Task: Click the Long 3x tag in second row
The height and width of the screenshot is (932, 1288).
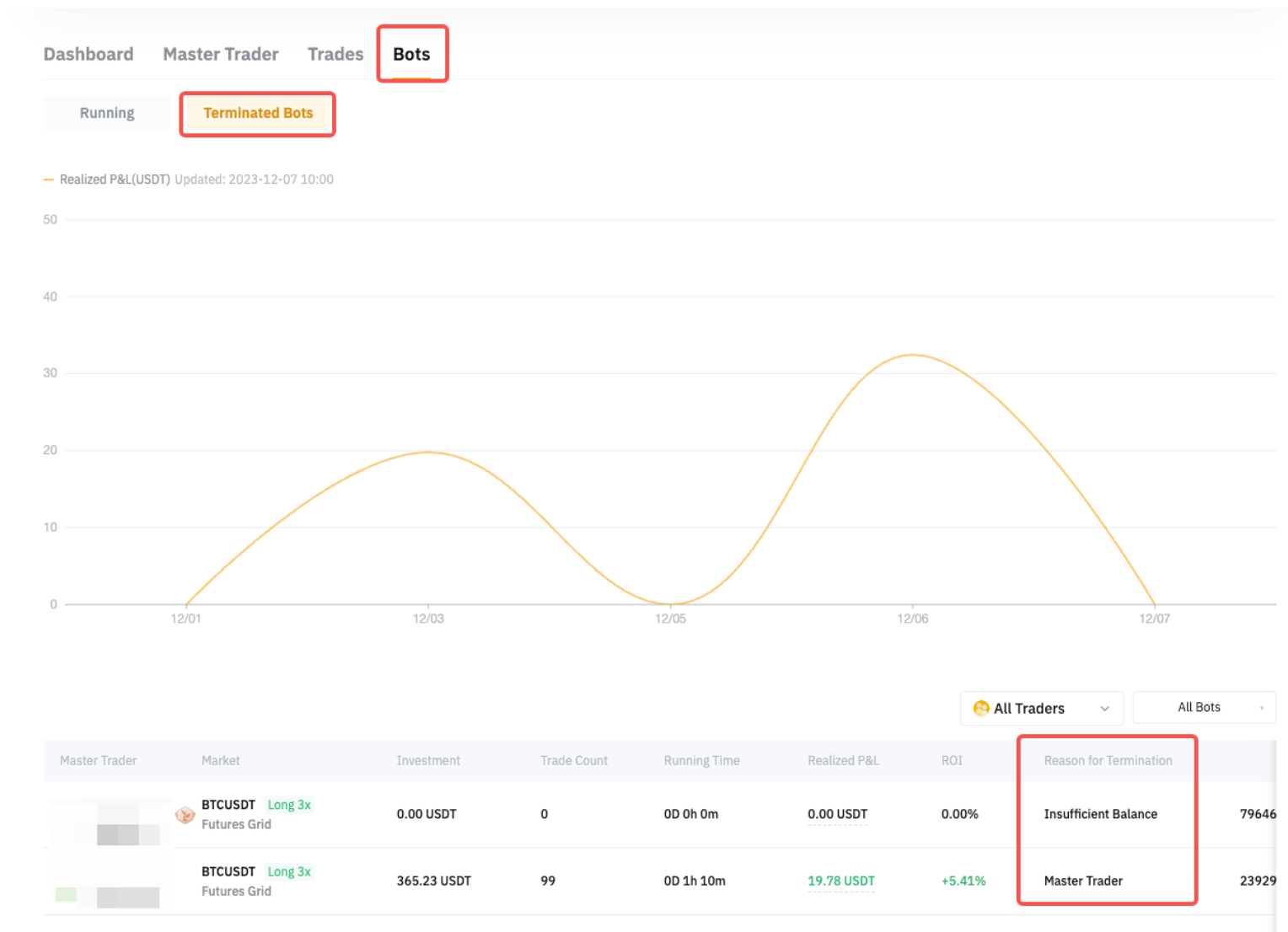Action: [289, 871]
